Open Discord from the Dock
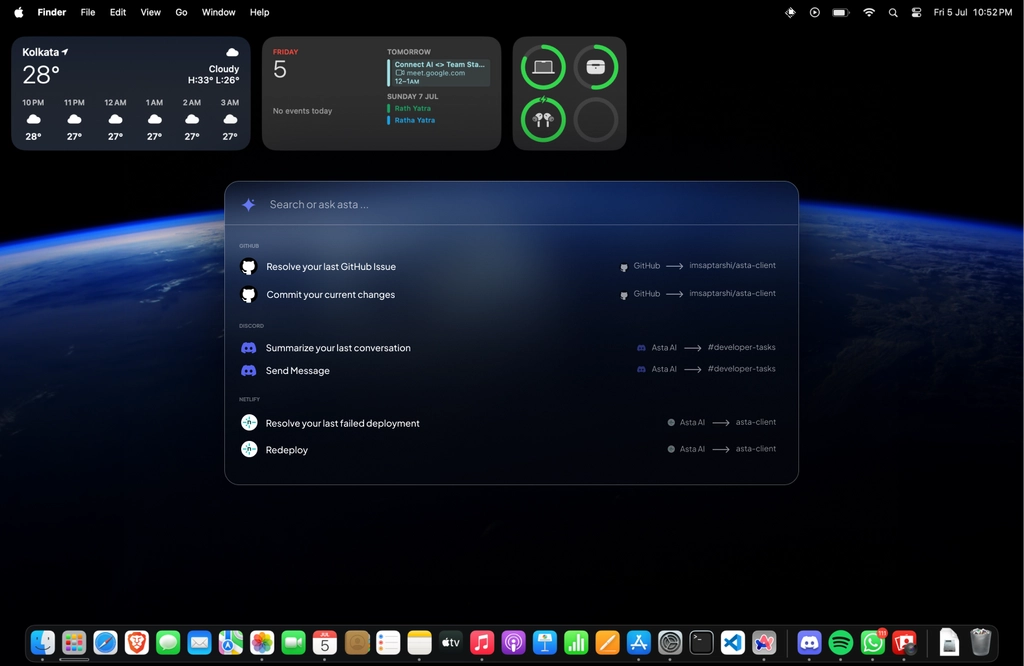1024x666 pixels. tap(809, 643)
